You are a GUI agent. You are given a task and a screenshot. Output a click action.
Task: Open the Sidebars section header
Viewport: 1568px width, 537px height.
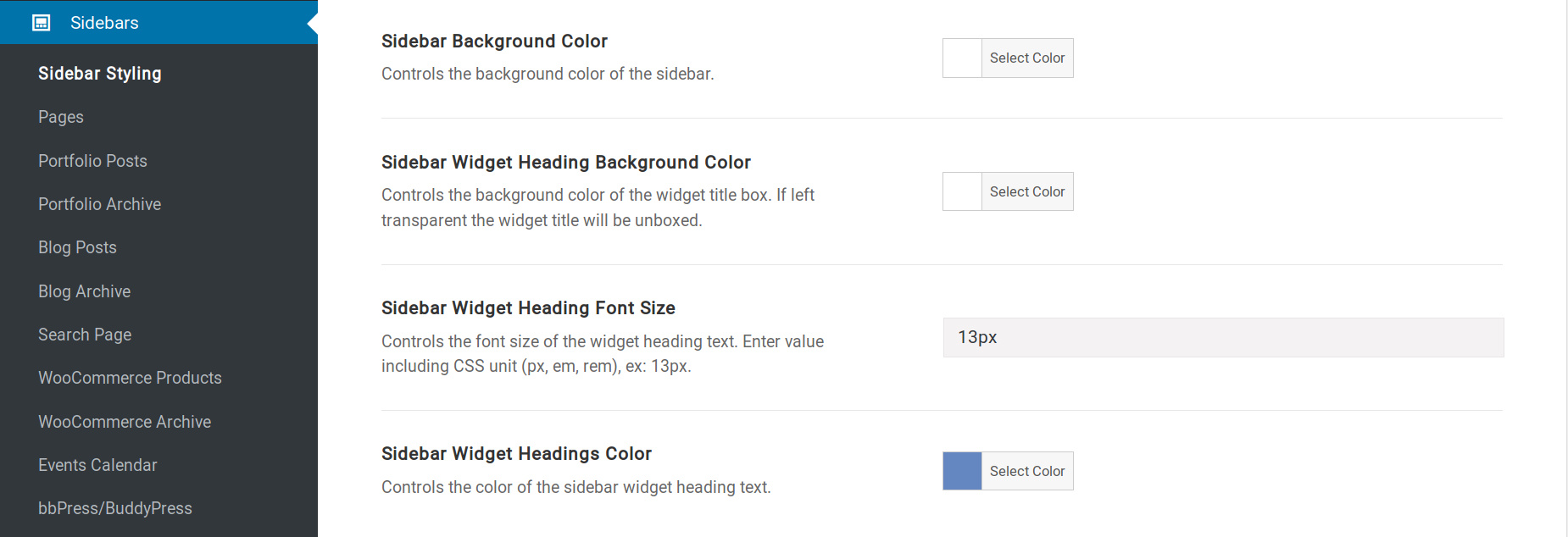tap(158, 22)
